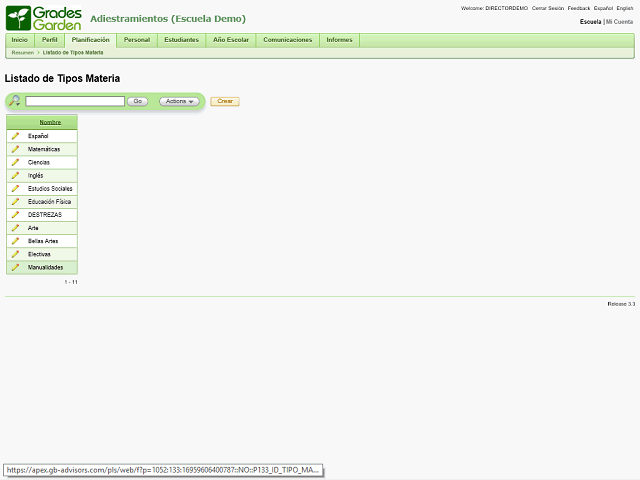The width and height of the screenshot is (640, 480).
Task: Focus the search text input field
Action: coord(75,101)
